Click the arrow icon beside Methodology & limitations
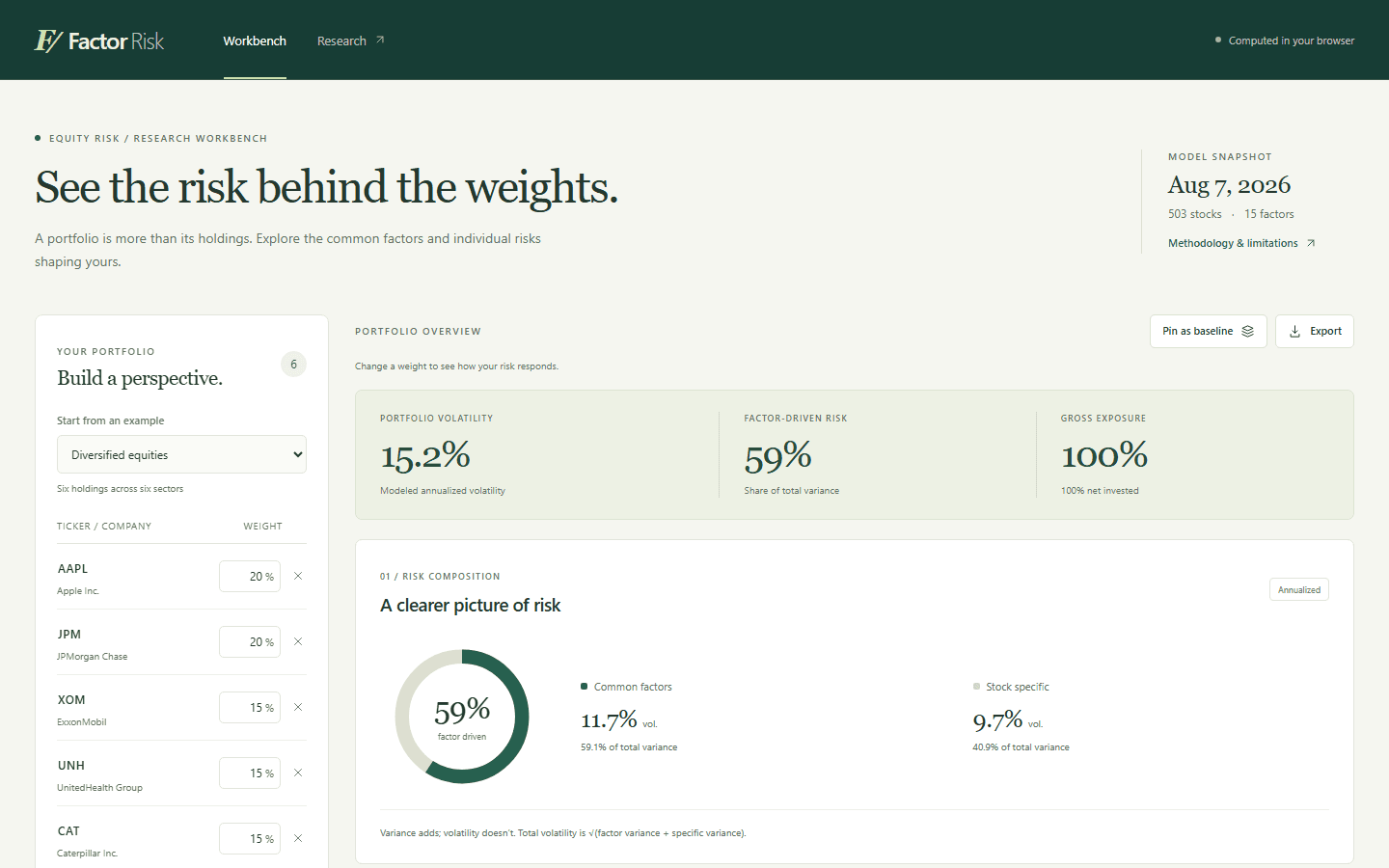Image resolution: width=1389 pixels, height=868 pixels. [1311, 243]
